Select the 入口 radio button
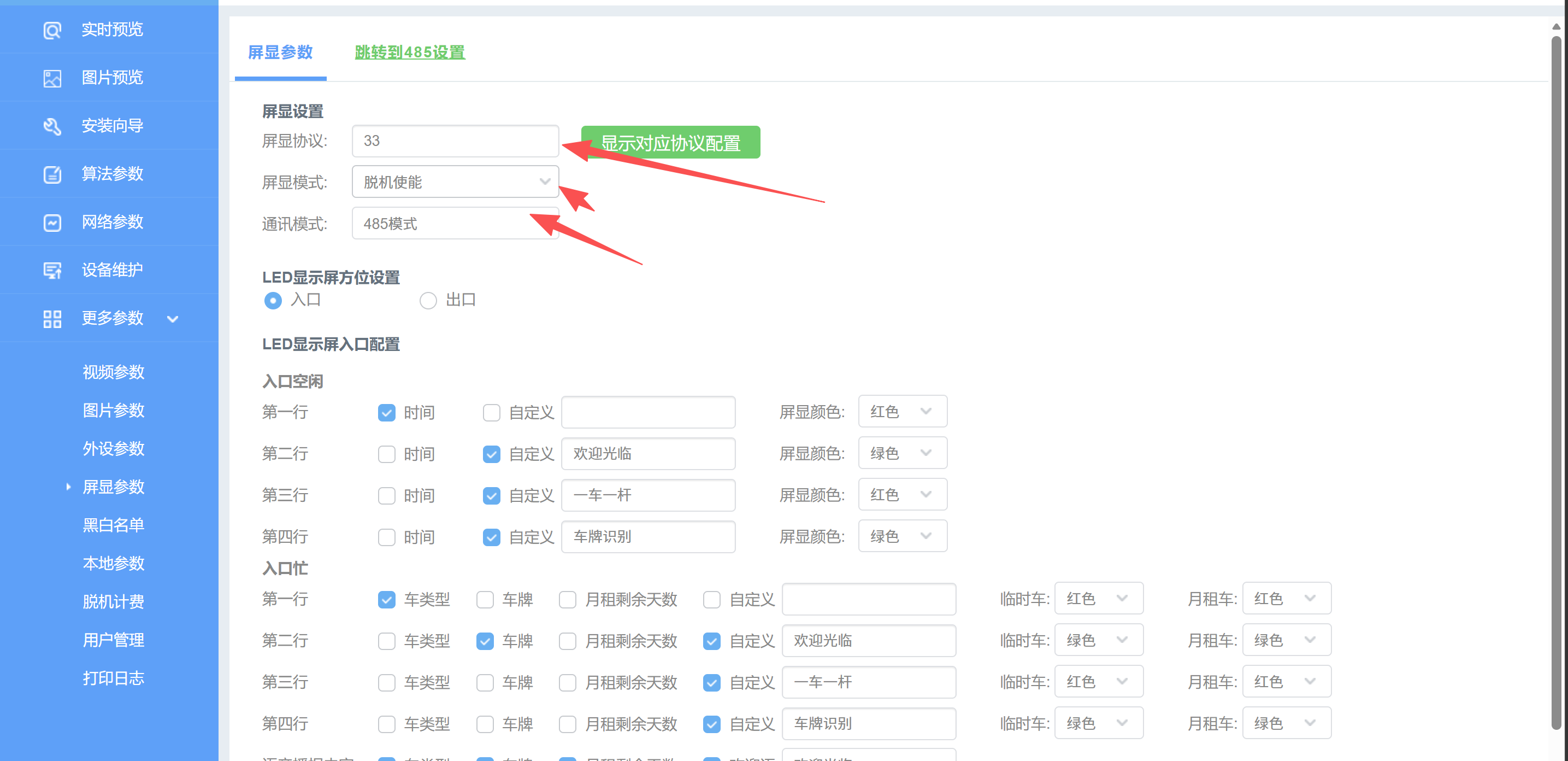The height and width of the screenshot is (761, 1568). 273,300
